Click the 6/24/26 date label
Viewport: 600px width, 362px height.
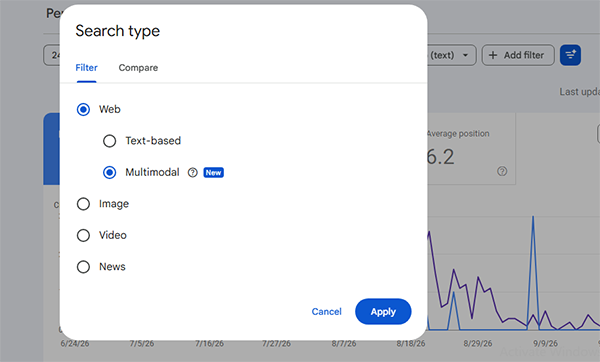click(75, 344)
